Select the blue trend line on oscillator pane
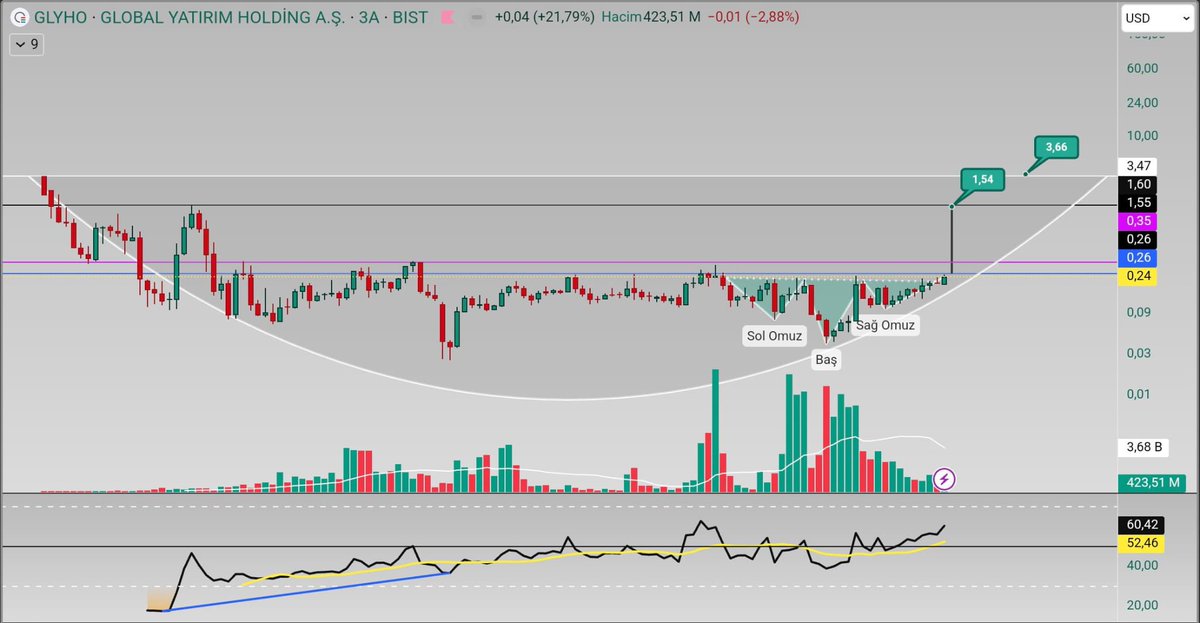 pyautogui.click(x=308, y=591)
